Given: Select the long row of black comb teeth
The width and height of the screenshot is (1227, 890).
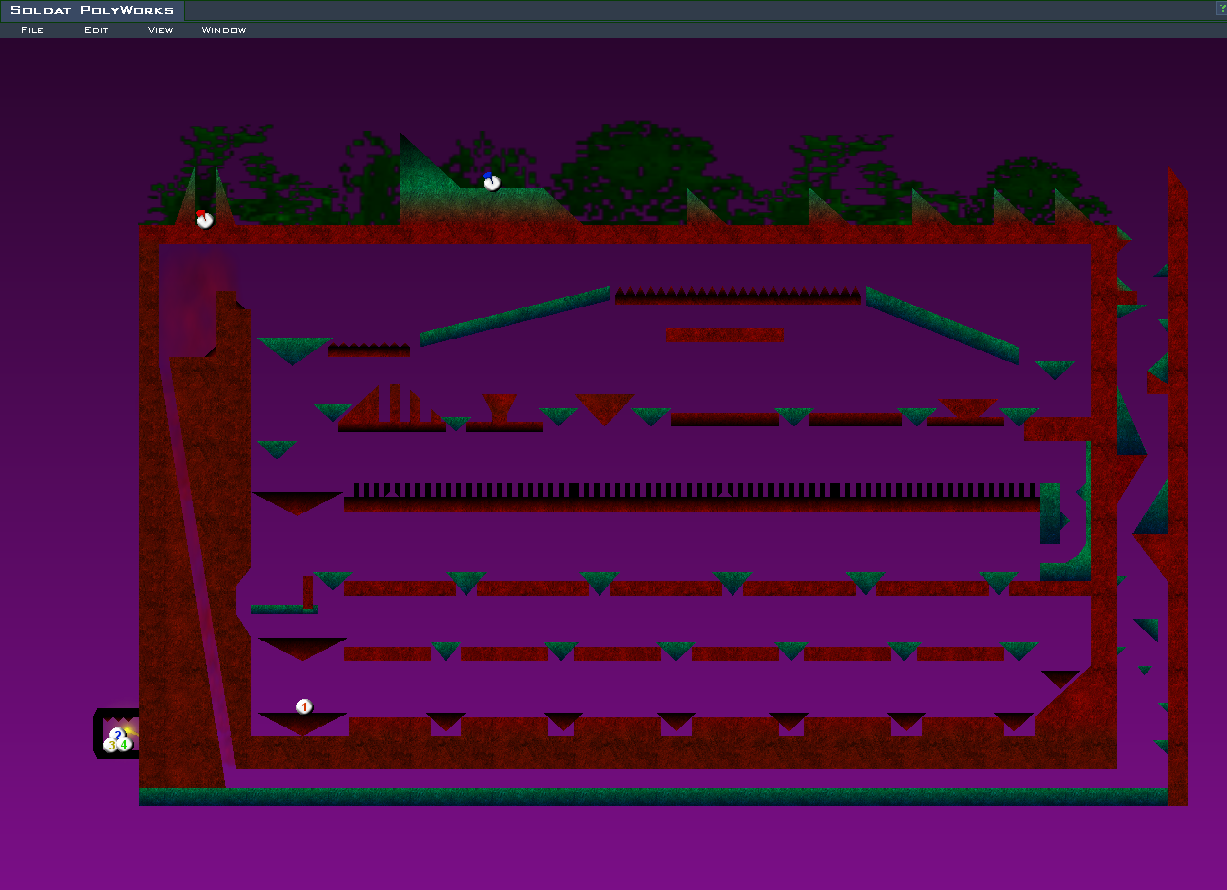Looking at the screenshot, I should coord(695,490).
